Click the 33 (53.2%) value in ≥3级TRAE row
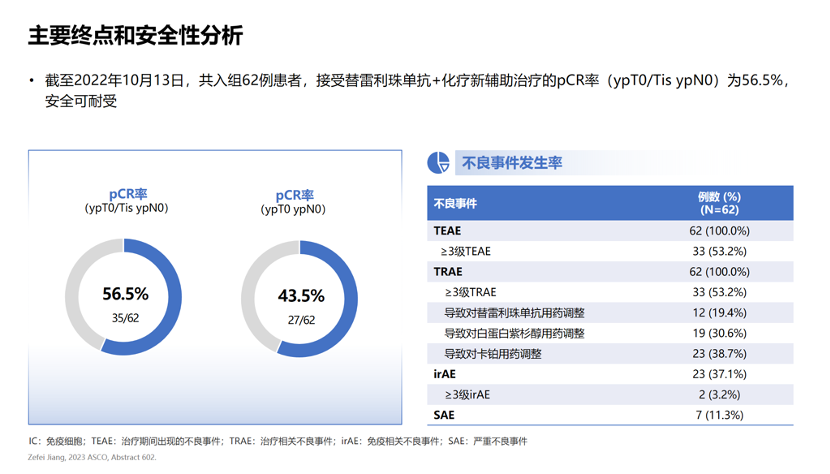 (719, 292)
